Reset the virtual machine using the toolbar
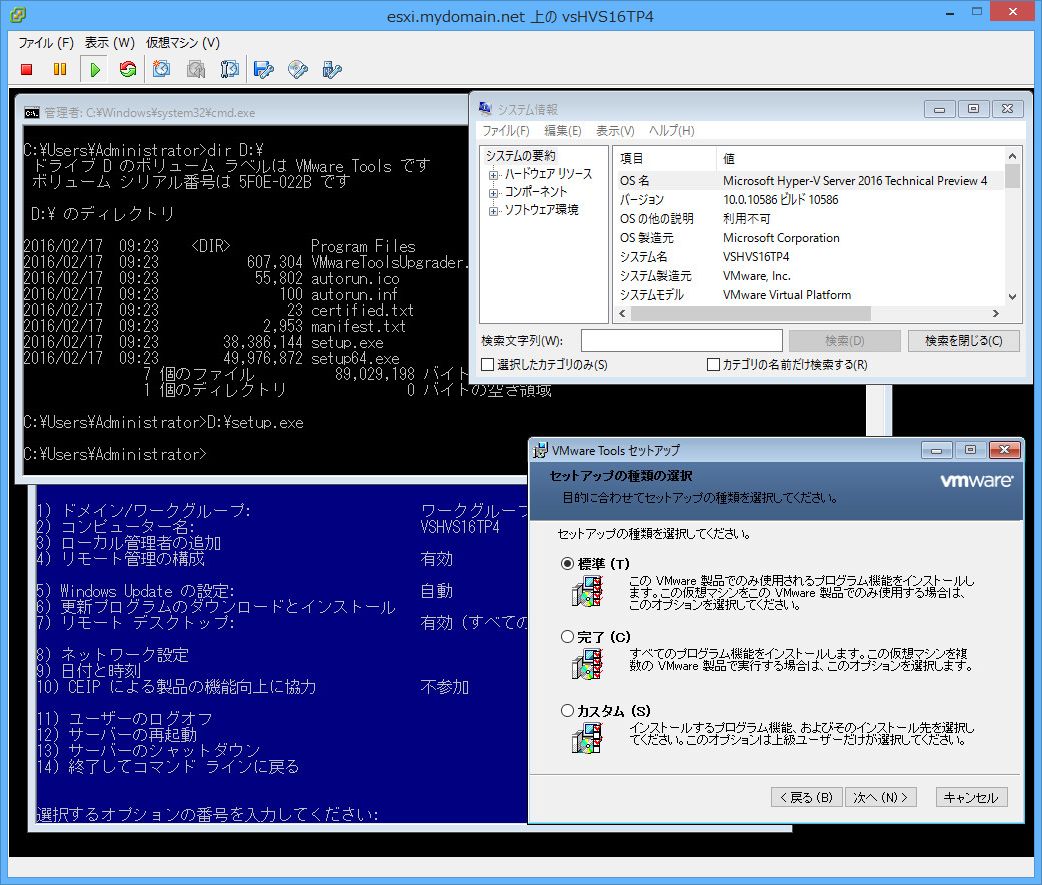This screenshot has height=885, width=1042. (x=128, y=70)
